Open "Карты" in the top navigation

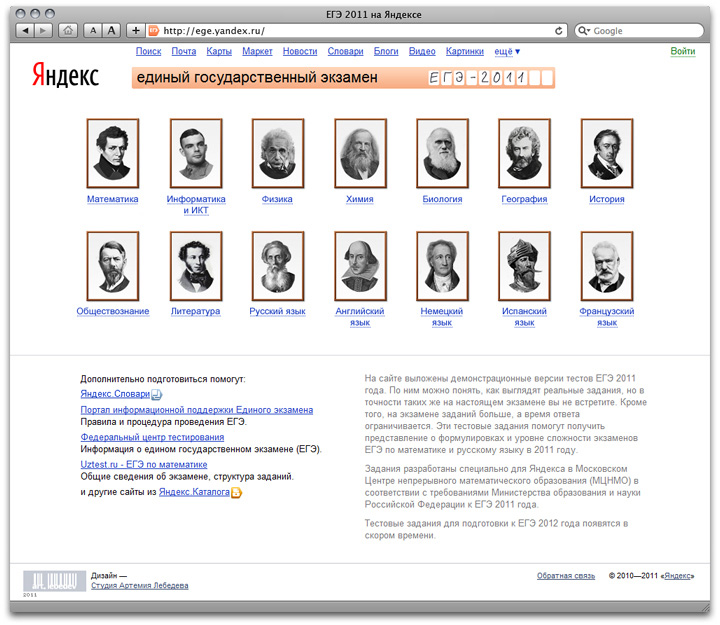(x=219, y=51)
